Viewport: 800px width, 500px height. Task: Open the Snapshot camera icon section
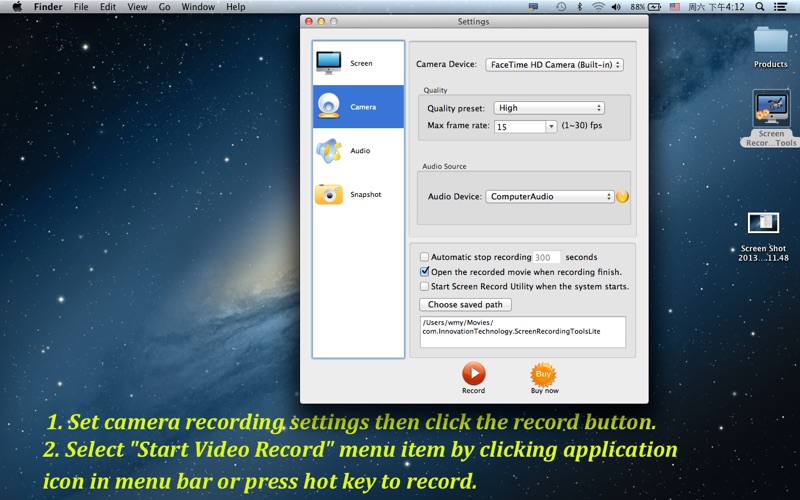point(329,194)
